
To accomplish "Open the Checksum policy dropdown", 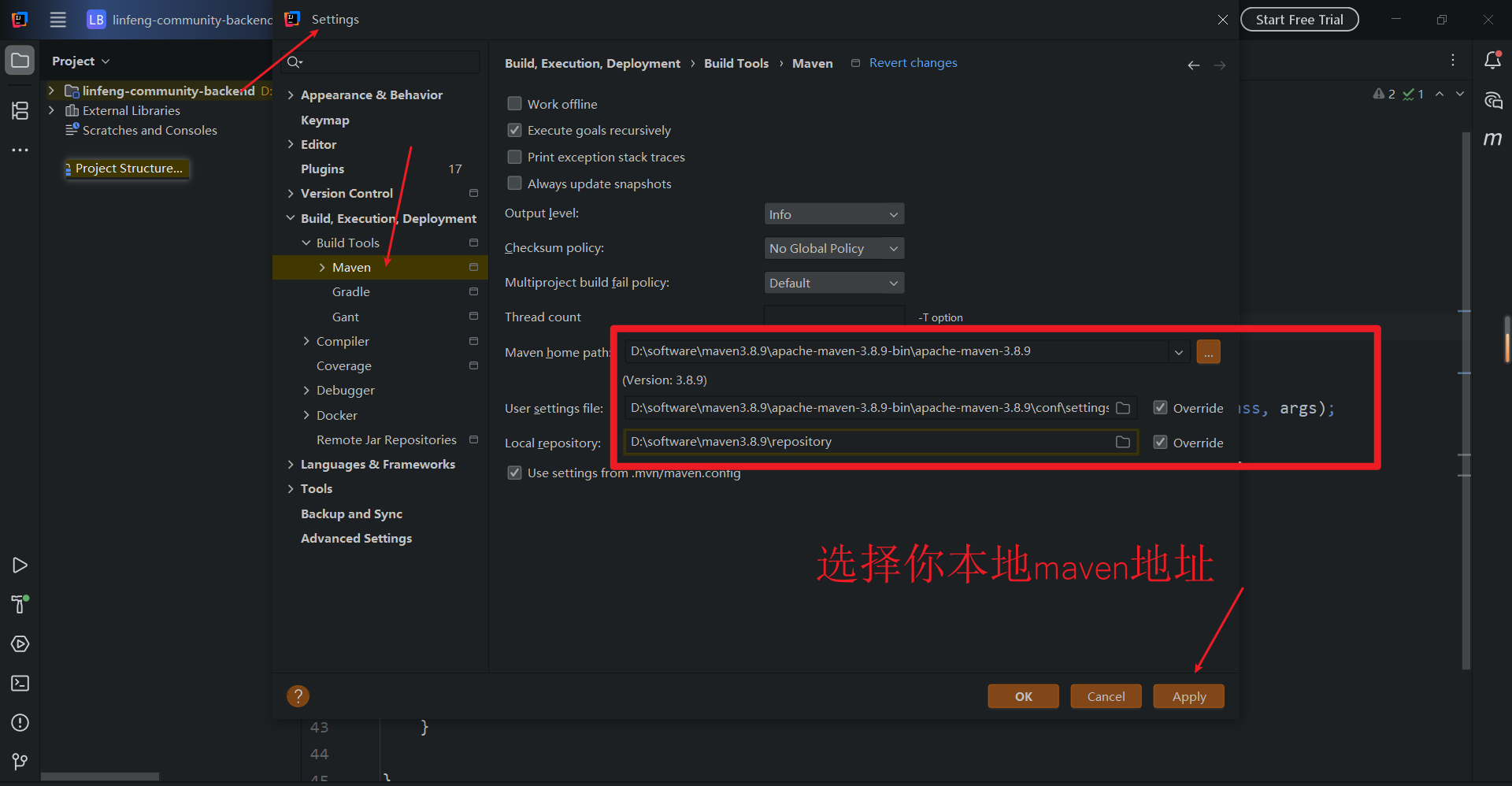I will click(x=834, y=248).
